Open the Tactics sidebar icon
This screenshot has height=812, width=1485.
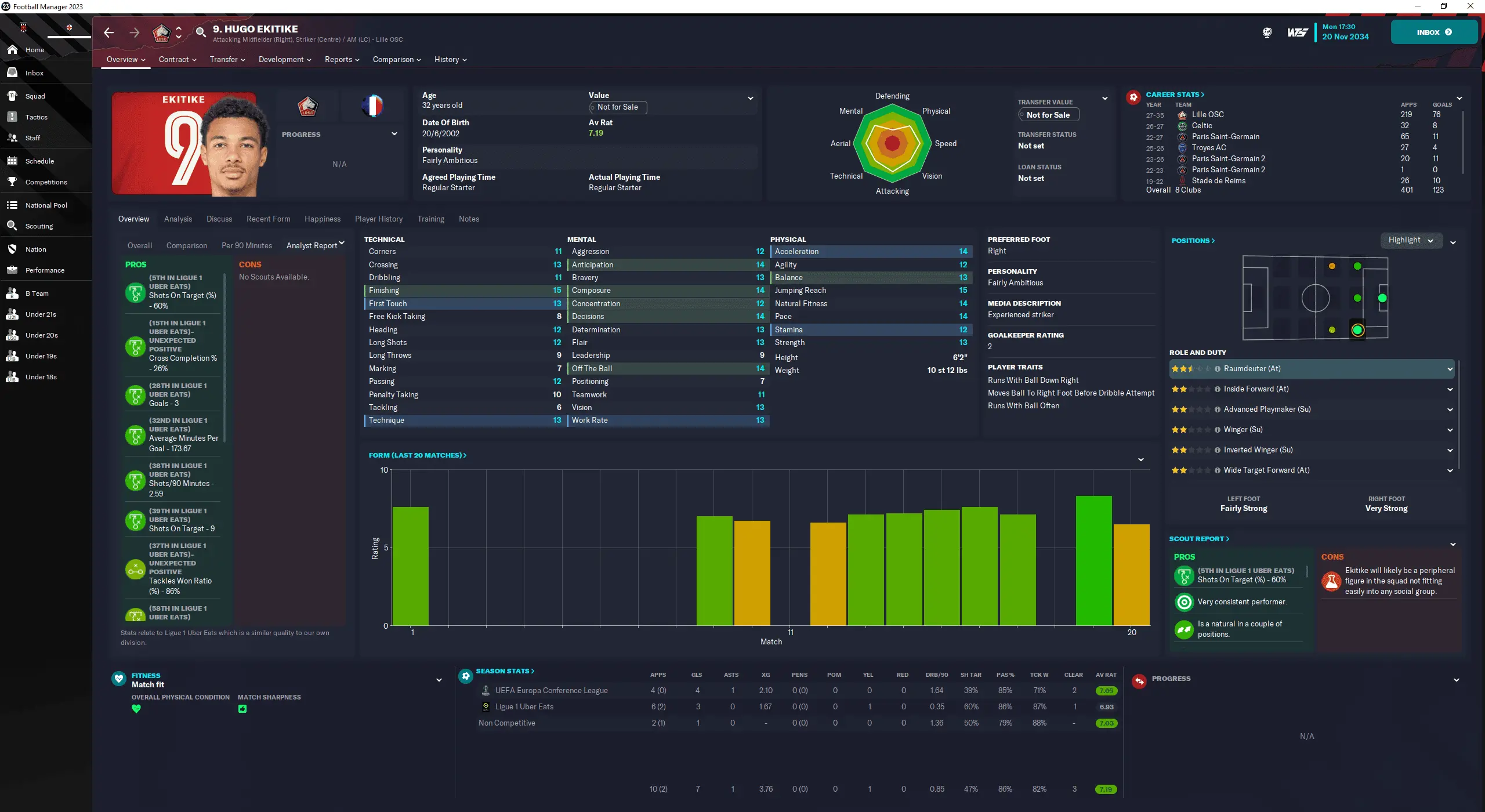[12, 117]
